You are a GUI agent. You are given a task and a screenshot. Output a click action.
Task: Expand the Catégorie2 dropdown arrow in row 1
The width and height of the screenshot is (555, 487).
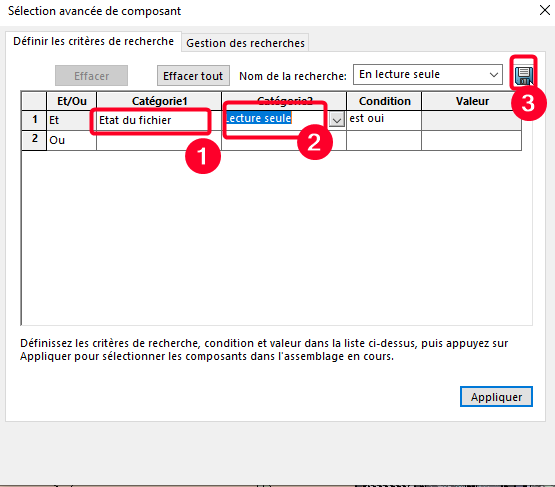337,120
